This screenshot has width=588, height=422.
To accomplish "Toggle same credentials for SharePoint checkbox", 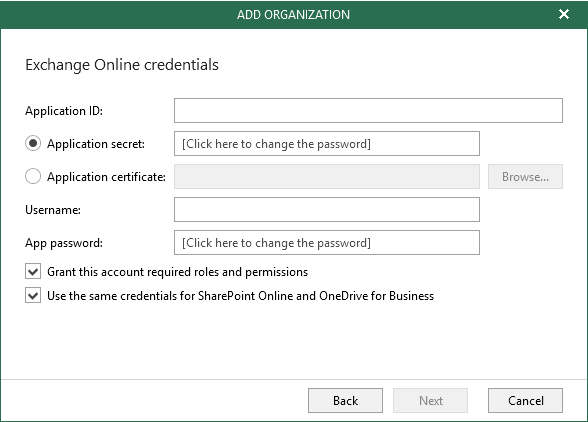I will [x=33, y=295].
